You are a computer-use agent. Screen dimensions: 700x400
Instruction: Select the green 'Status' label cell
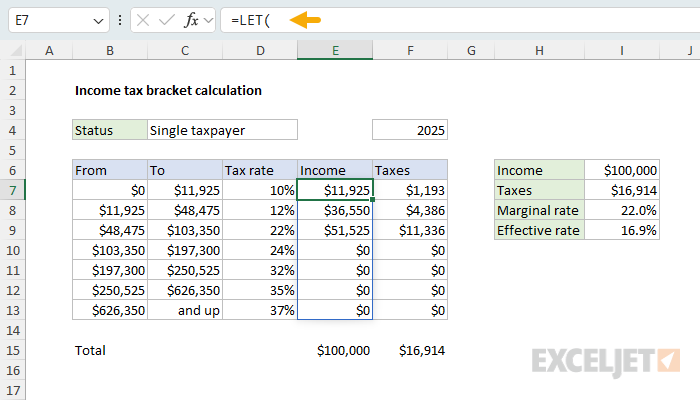110,130
